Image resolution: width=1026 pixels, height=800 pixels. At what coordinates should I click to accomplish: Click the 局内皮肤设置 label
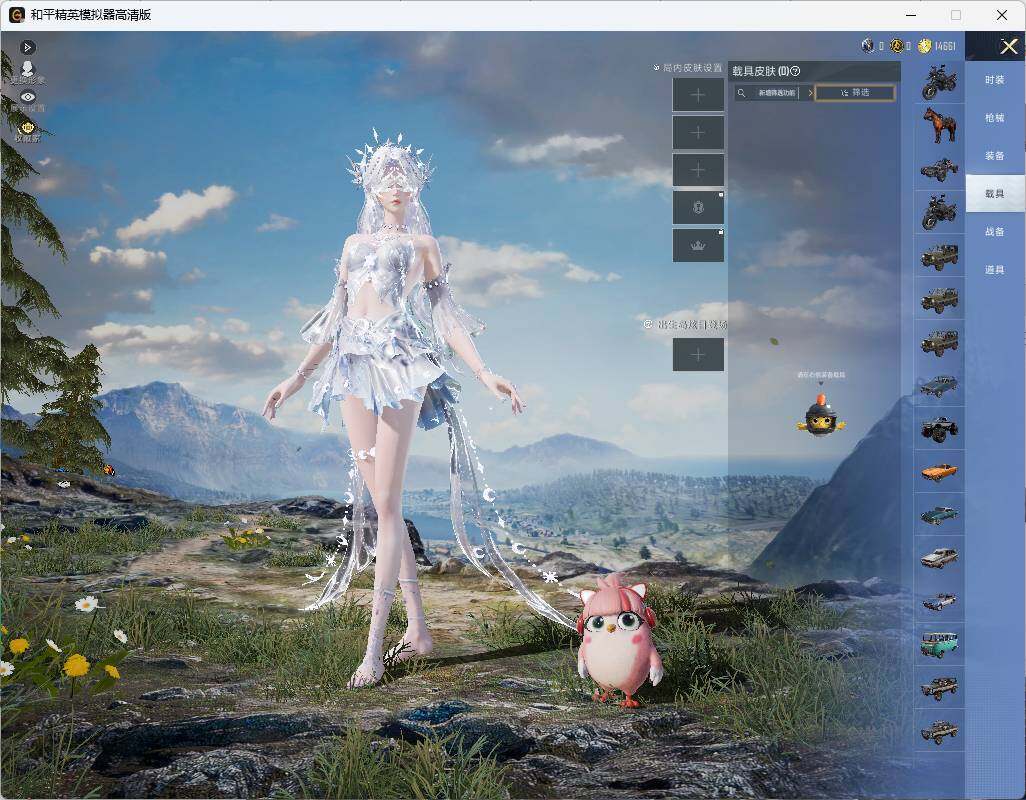point(692,68)
